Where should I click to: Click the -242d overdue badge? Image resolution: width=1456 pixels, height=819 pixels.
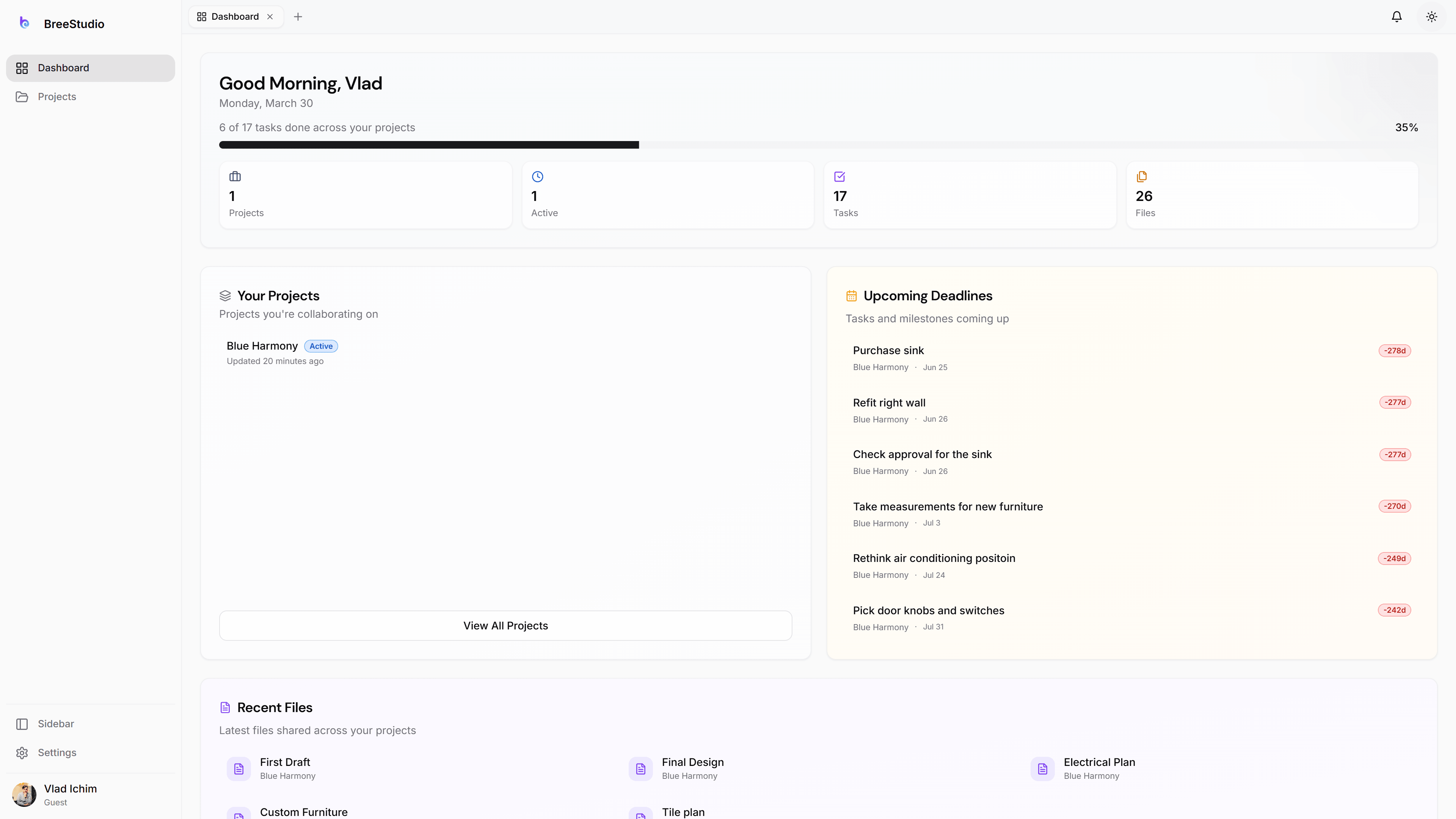1395,610
